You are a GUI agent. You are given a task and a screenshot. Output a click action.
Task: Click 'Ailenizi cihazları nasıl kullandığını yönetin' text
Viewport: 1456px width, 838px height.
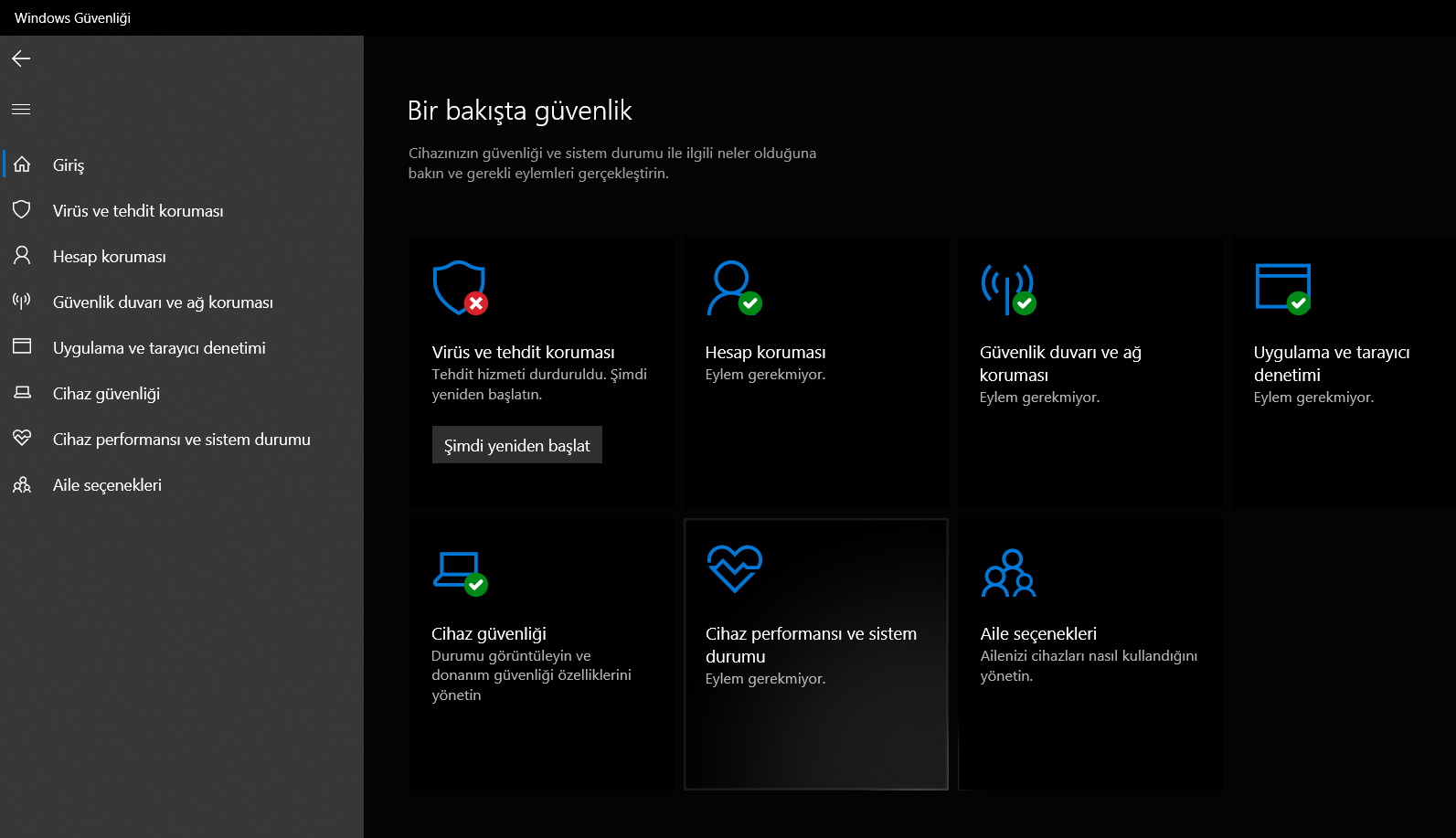[x=1089, y=665]
